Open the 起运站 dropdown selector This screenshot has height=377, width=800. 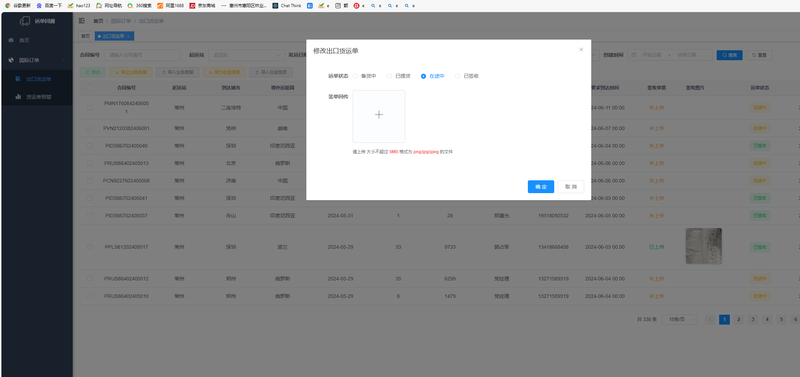(246, 55)
